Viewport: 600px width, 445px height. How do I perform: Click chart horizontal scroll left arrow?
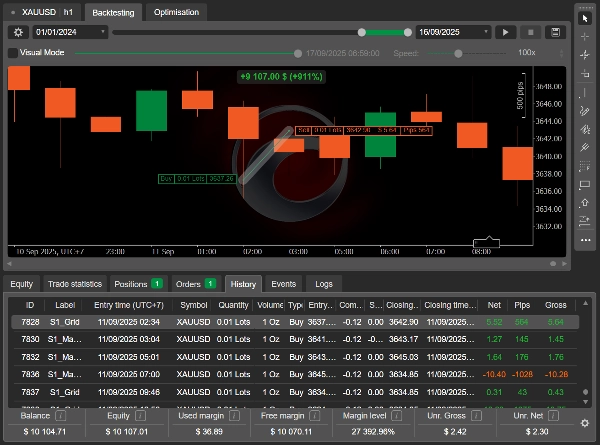pos(10,263)
